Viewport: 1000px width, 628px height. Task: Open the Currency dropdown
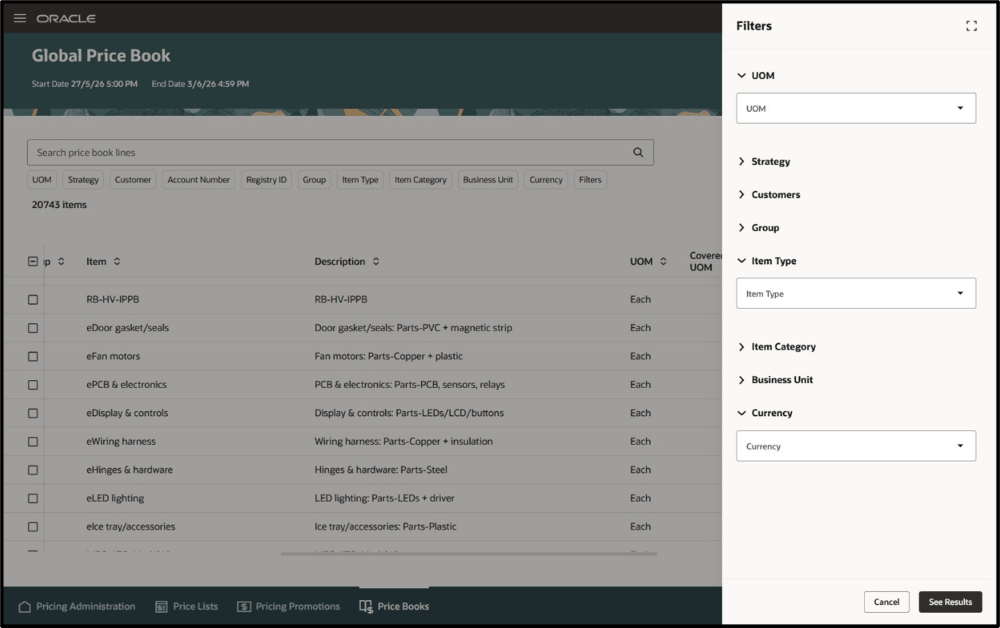(856, 446)
